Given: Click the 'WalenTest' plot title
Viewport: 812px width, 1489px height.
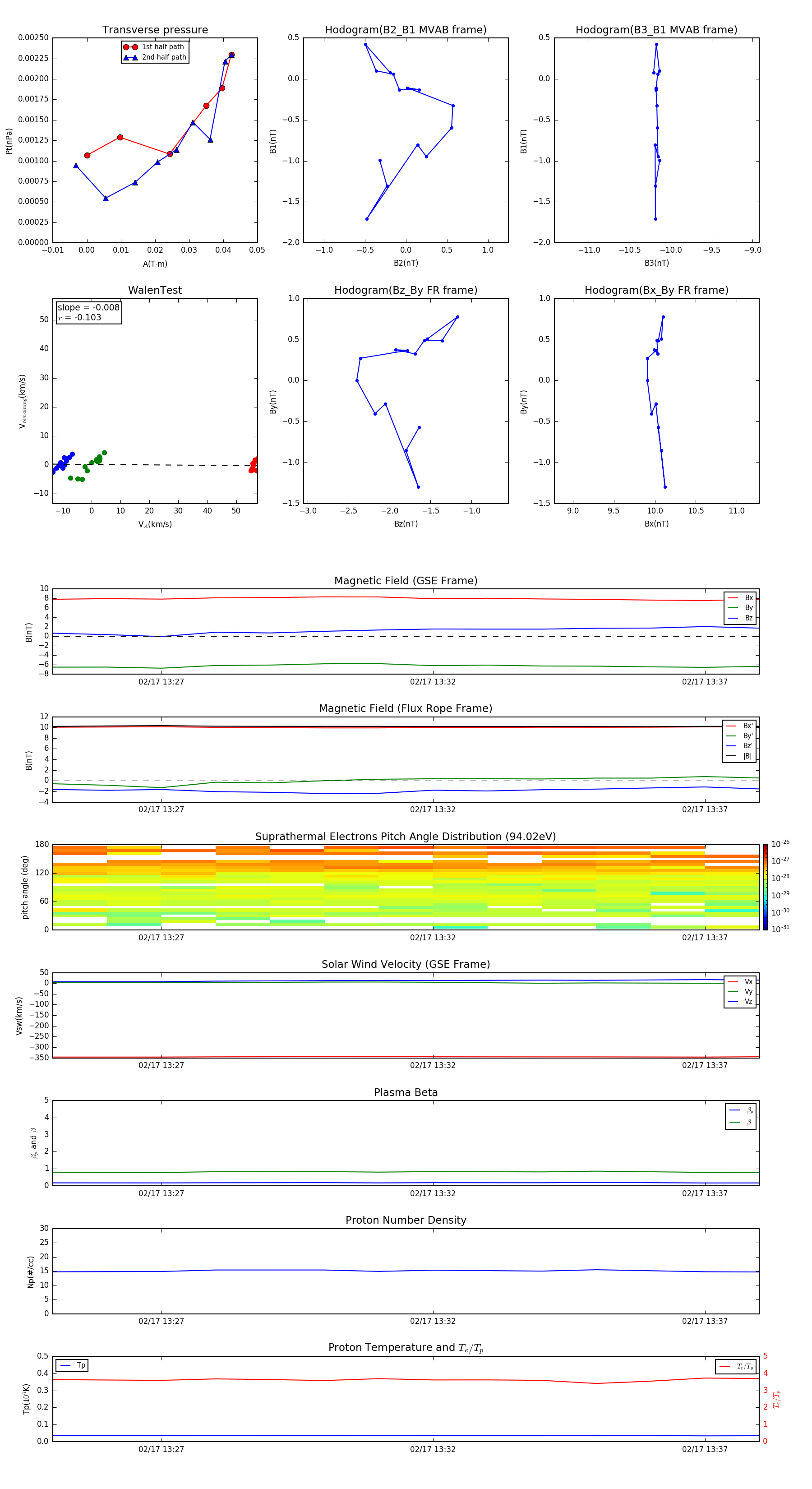Looking at the screenshot, I should 155,290.
